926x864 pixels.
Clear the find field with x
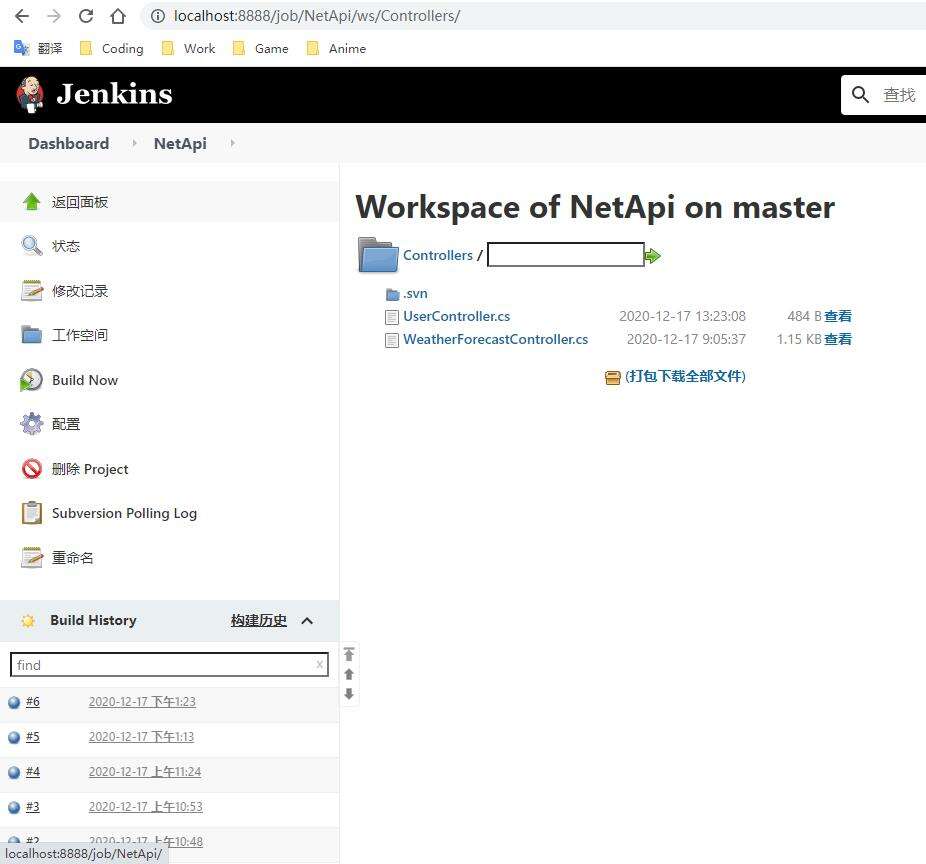(319, 664)
